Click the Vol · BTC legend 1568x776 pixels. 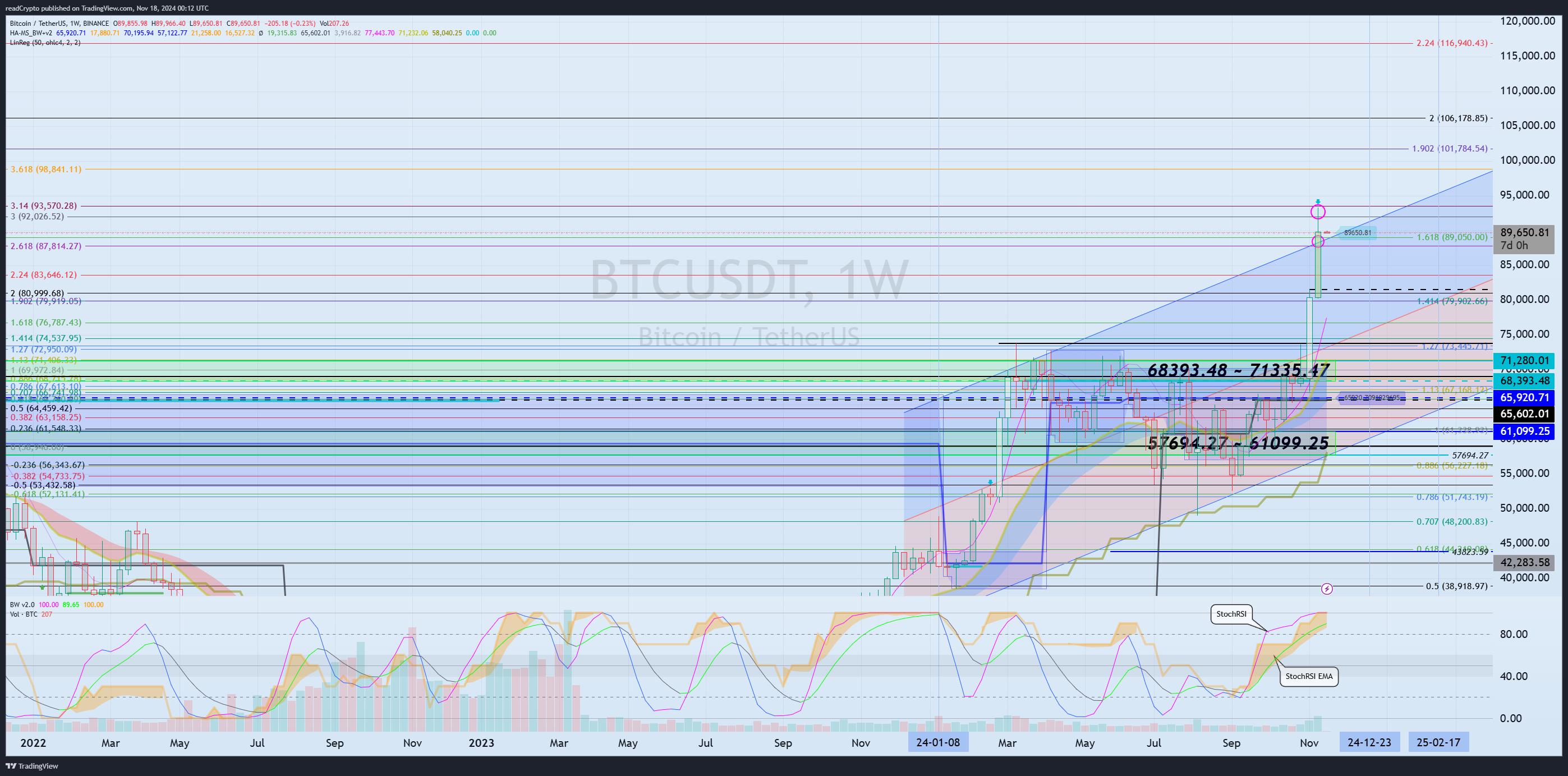click(23, 614)
